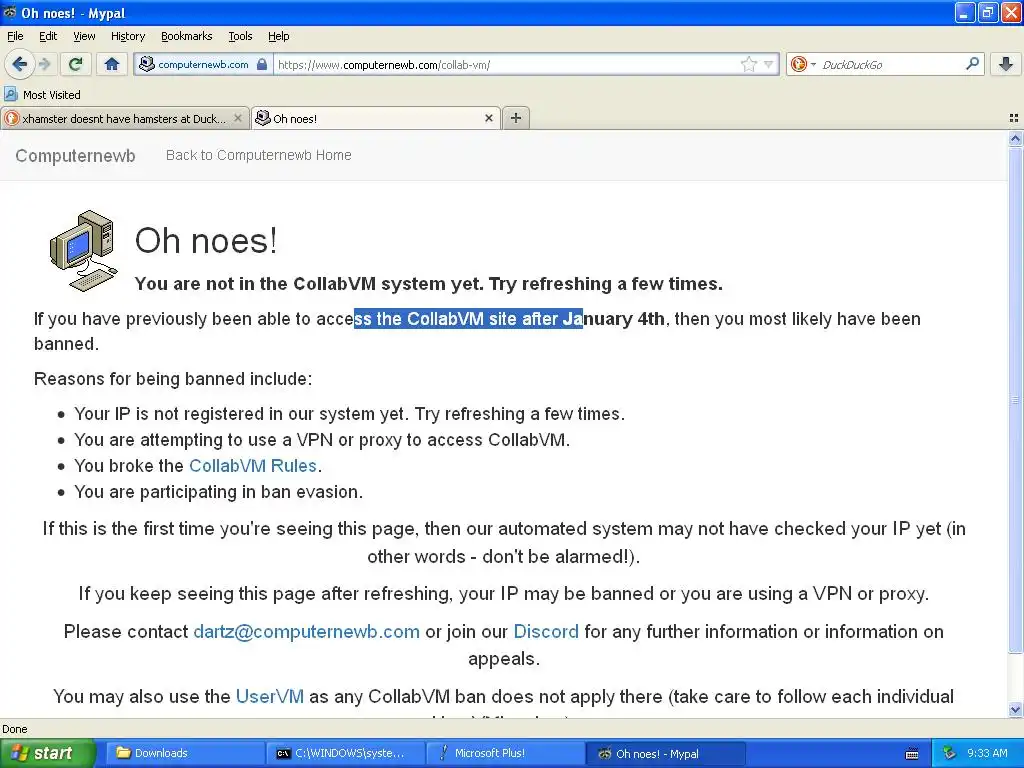Click the Oh noes! heading
This screenshot has width=1024, height=768.
206,240
